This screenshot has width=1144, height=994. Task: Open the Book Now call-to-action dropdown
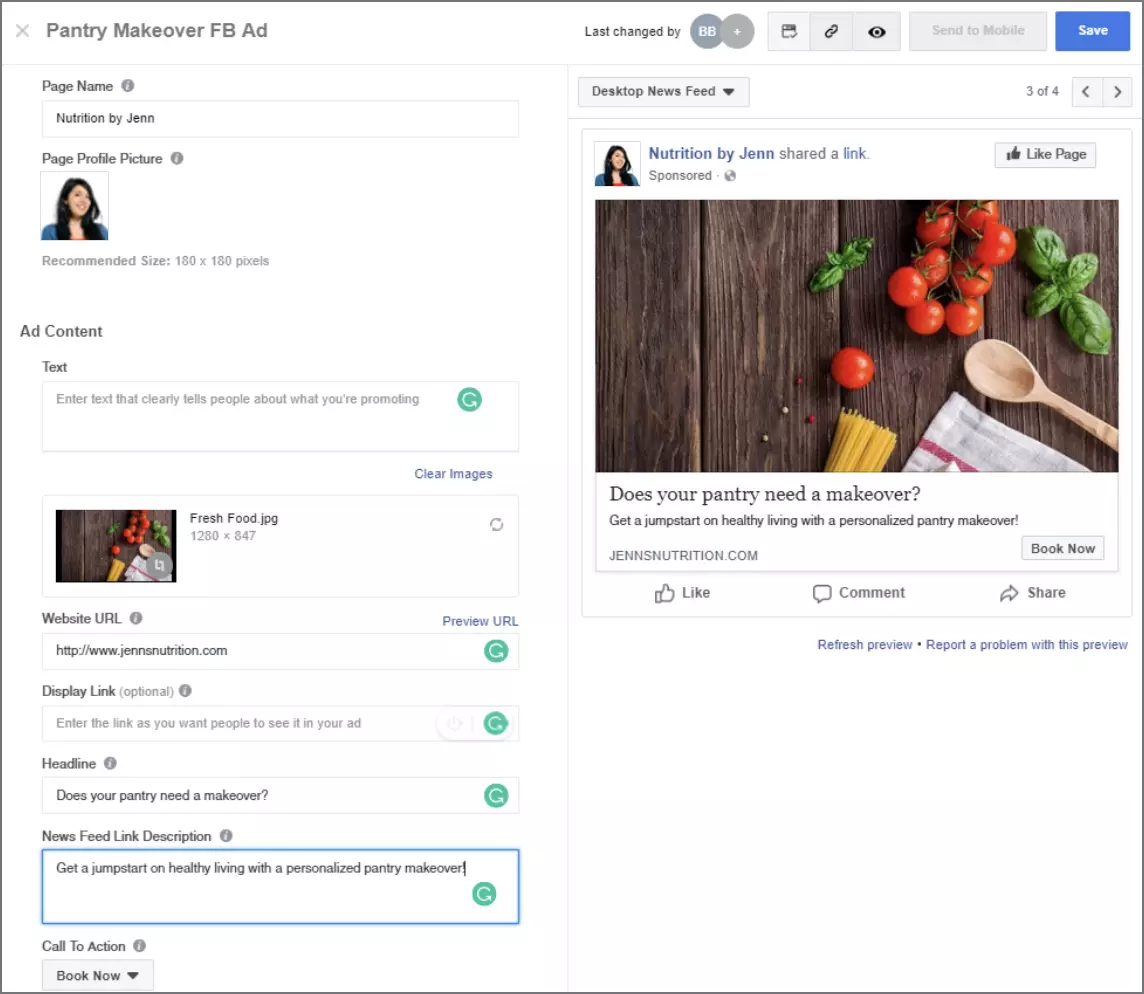(98, 976)
